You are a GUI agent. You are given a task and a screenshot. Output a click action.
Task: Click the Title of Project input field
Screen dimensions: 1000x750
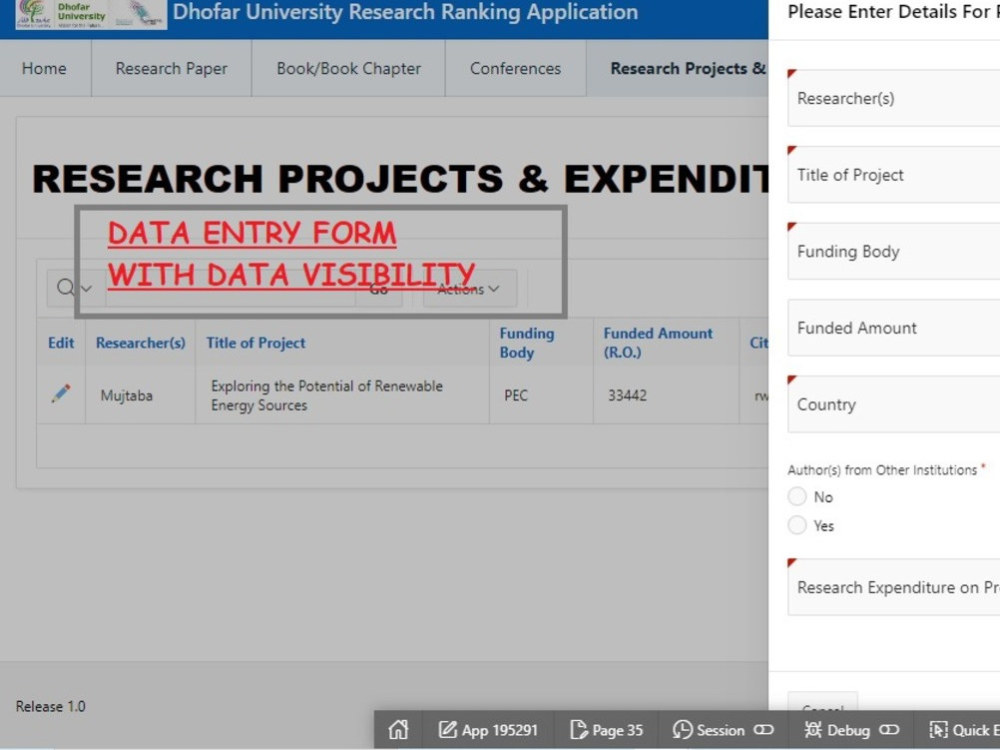coord(893,175)
